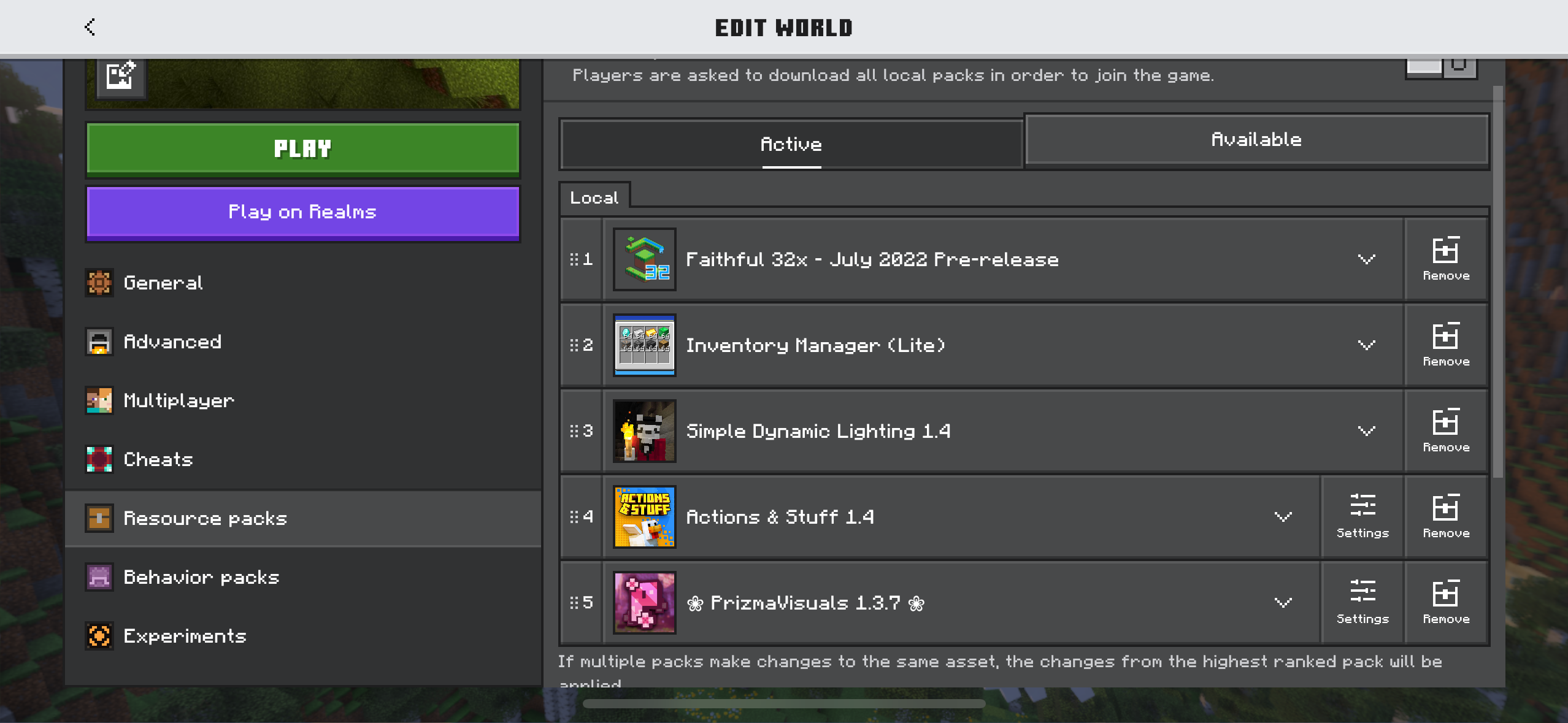Click the edit world image icon
Image resolution: width=1568 pixels, height=723 pixels.
[x=120, y=76]
